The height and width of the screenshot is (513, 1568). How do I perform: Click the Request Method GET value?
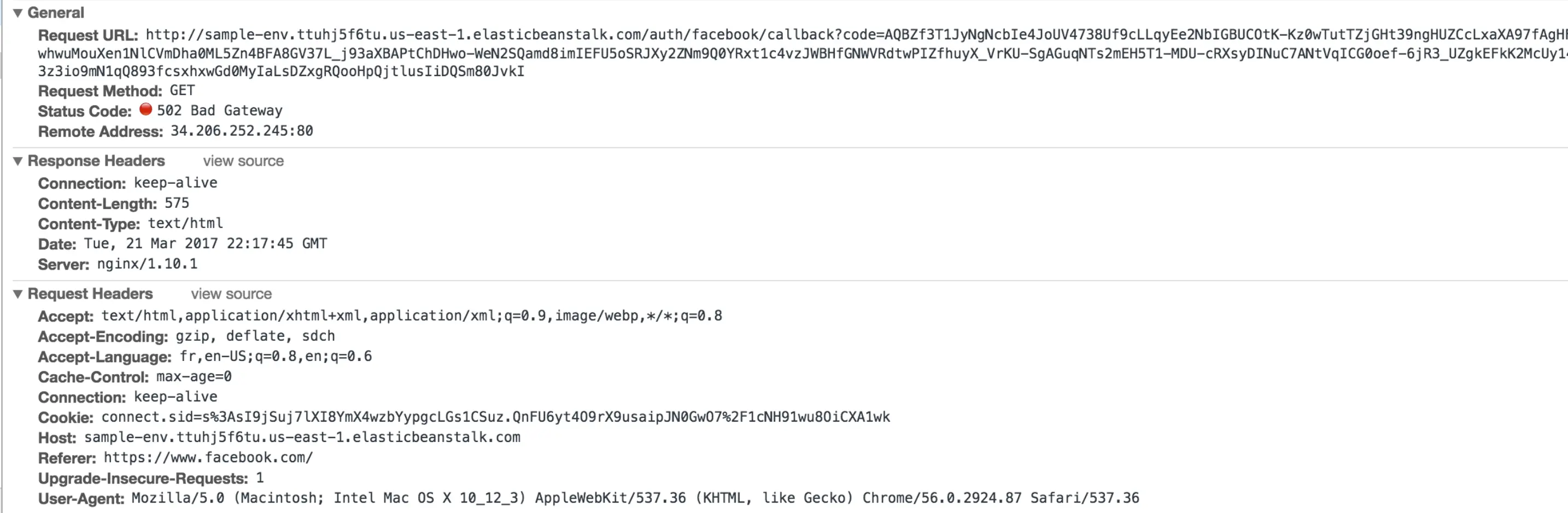182,91
